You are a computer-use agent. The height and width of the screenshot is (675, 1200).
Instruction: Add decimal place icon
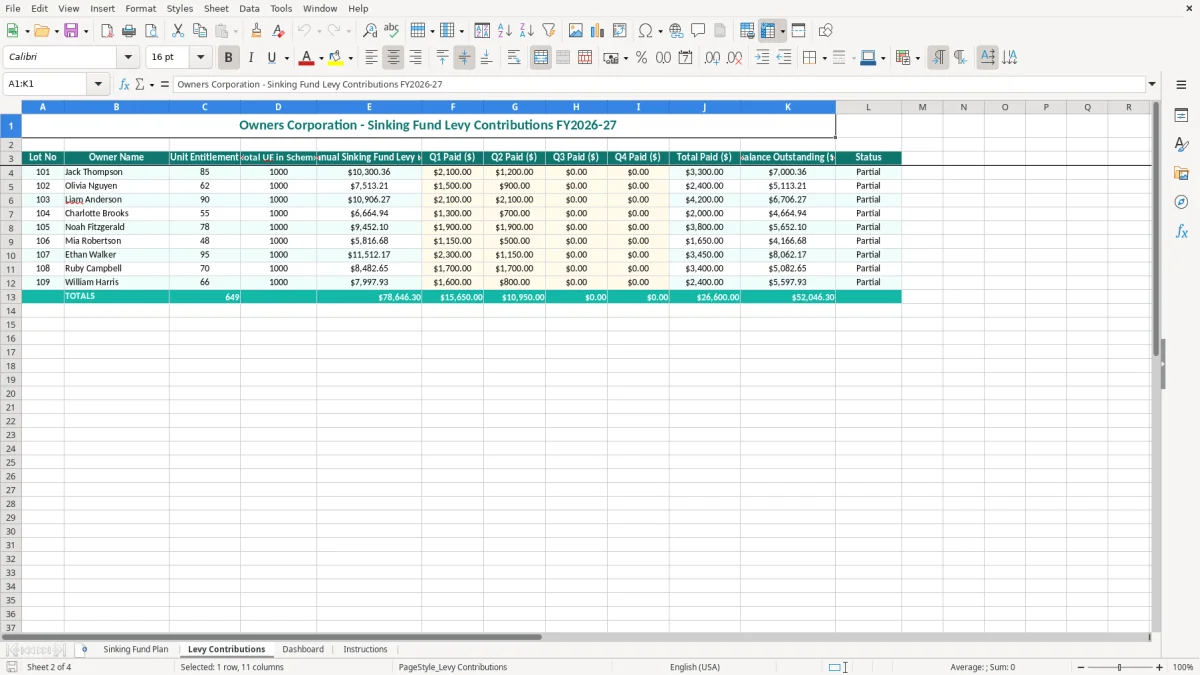(712, 58)
